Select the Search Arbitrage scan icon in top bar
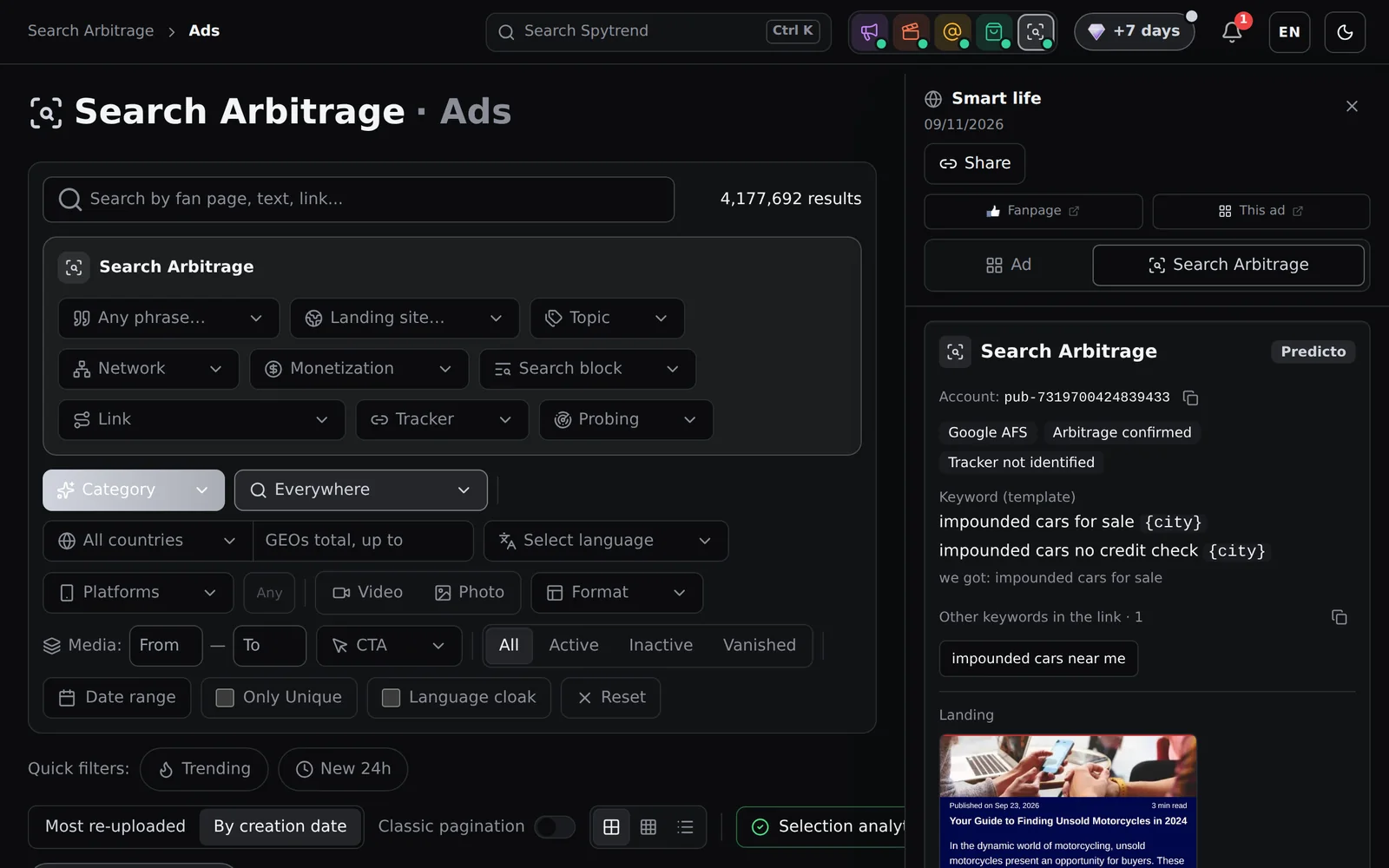This screenshot has height=868, width=1389. point(1036,32)
